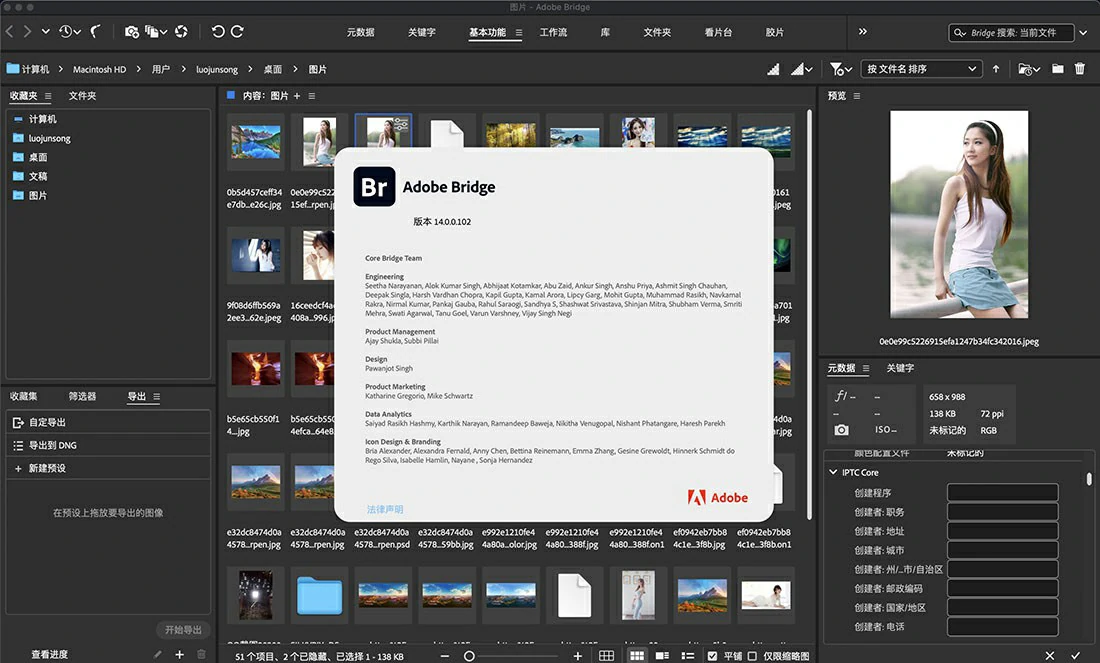Open the thumbnail quality options dropdown
The image size is (1100, 663).
click(802, 69)
